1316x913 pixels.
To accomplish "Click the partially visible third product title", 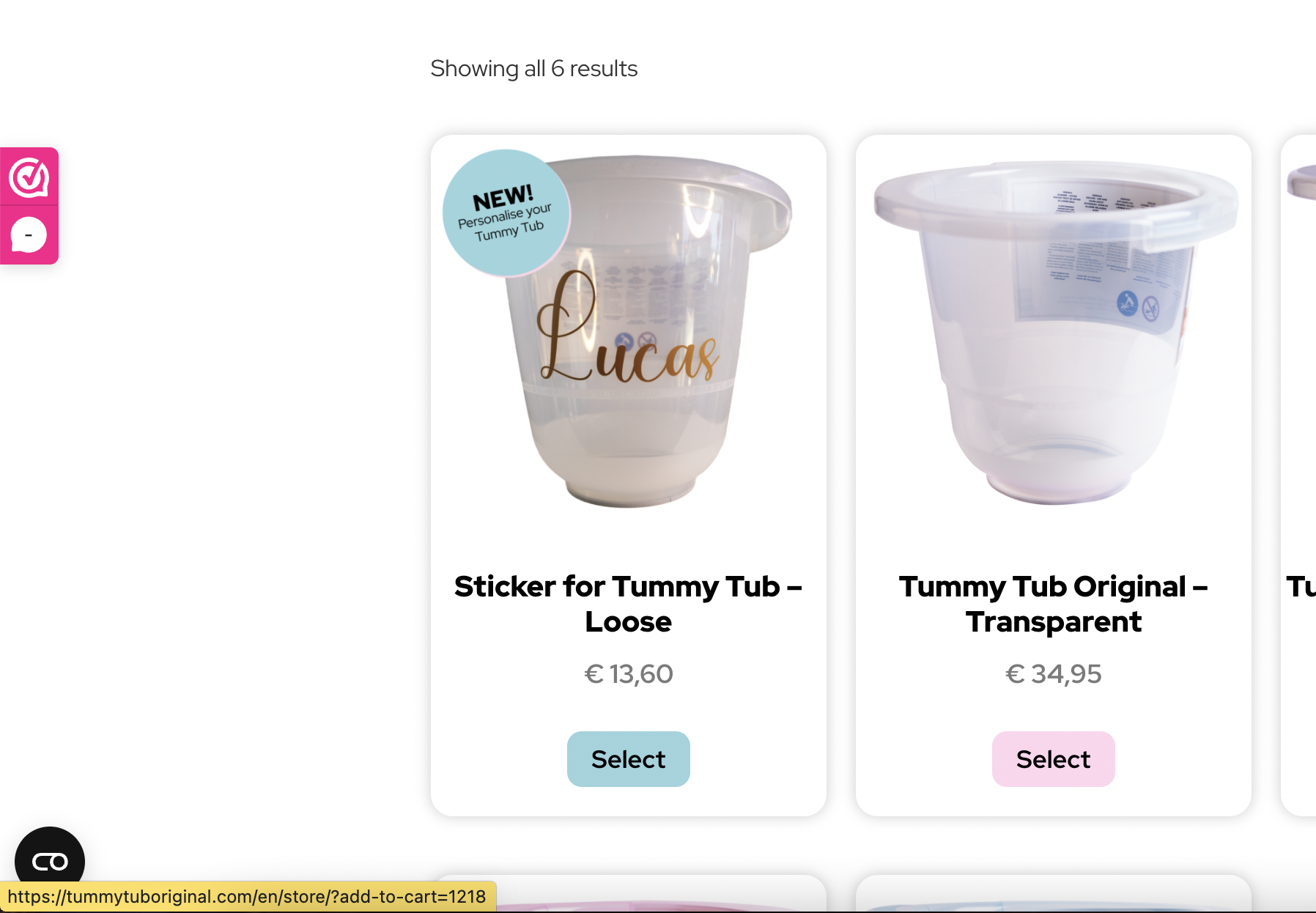I will point(1301,587).
